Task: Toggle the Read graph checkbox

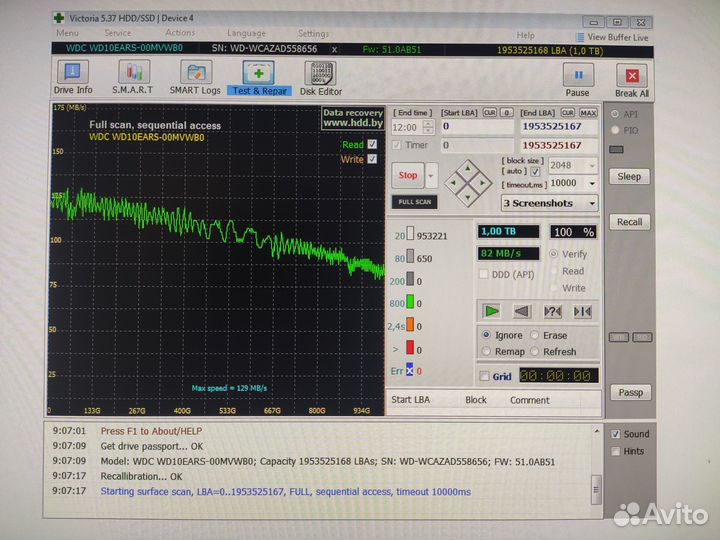Action: click(372, 144)
